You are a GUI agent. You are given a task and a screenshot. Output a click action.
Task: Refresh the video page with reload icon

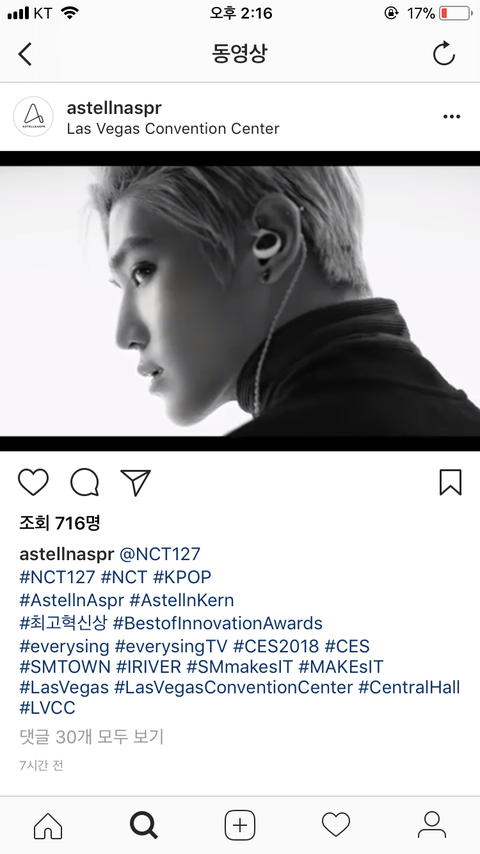point(443,53)
